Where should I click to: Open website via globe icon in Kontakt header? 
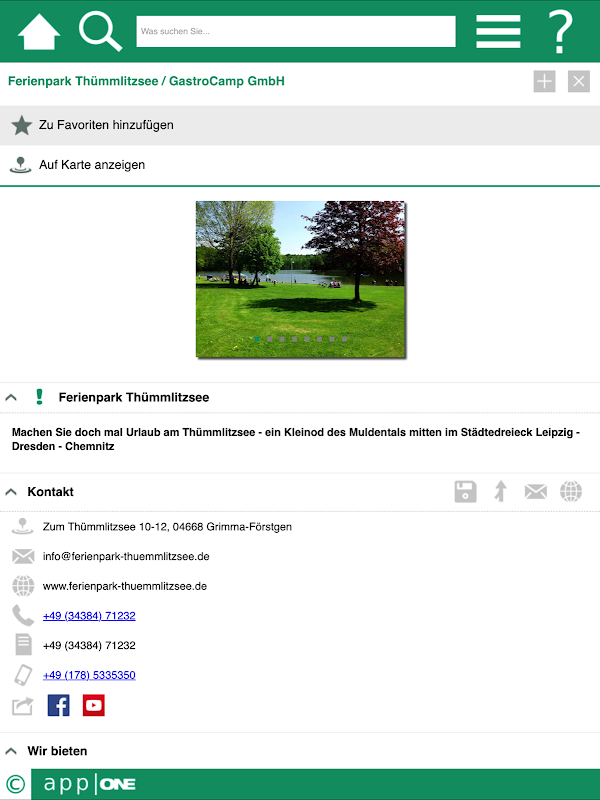571,492
